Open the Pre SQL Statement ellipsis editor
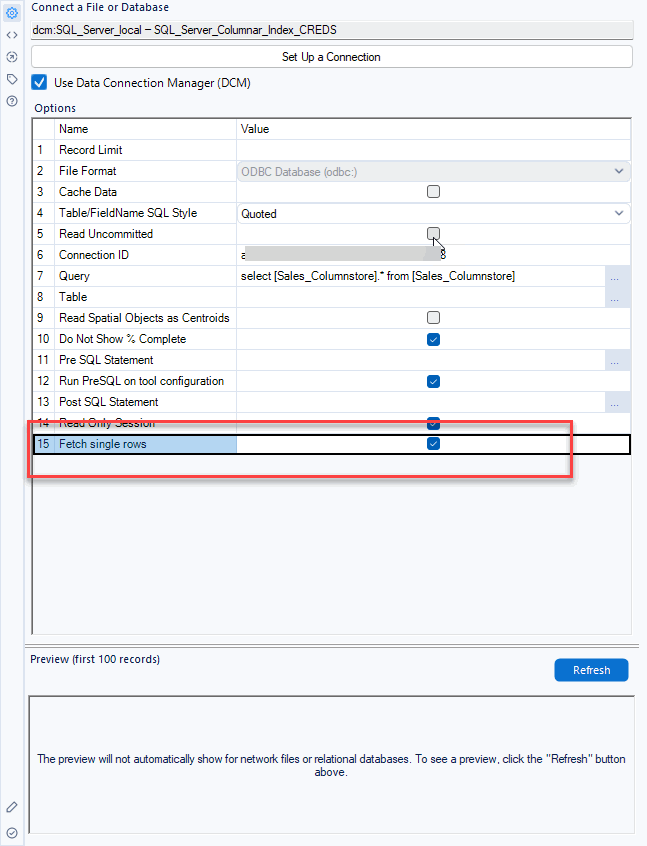 pos(617,360)
